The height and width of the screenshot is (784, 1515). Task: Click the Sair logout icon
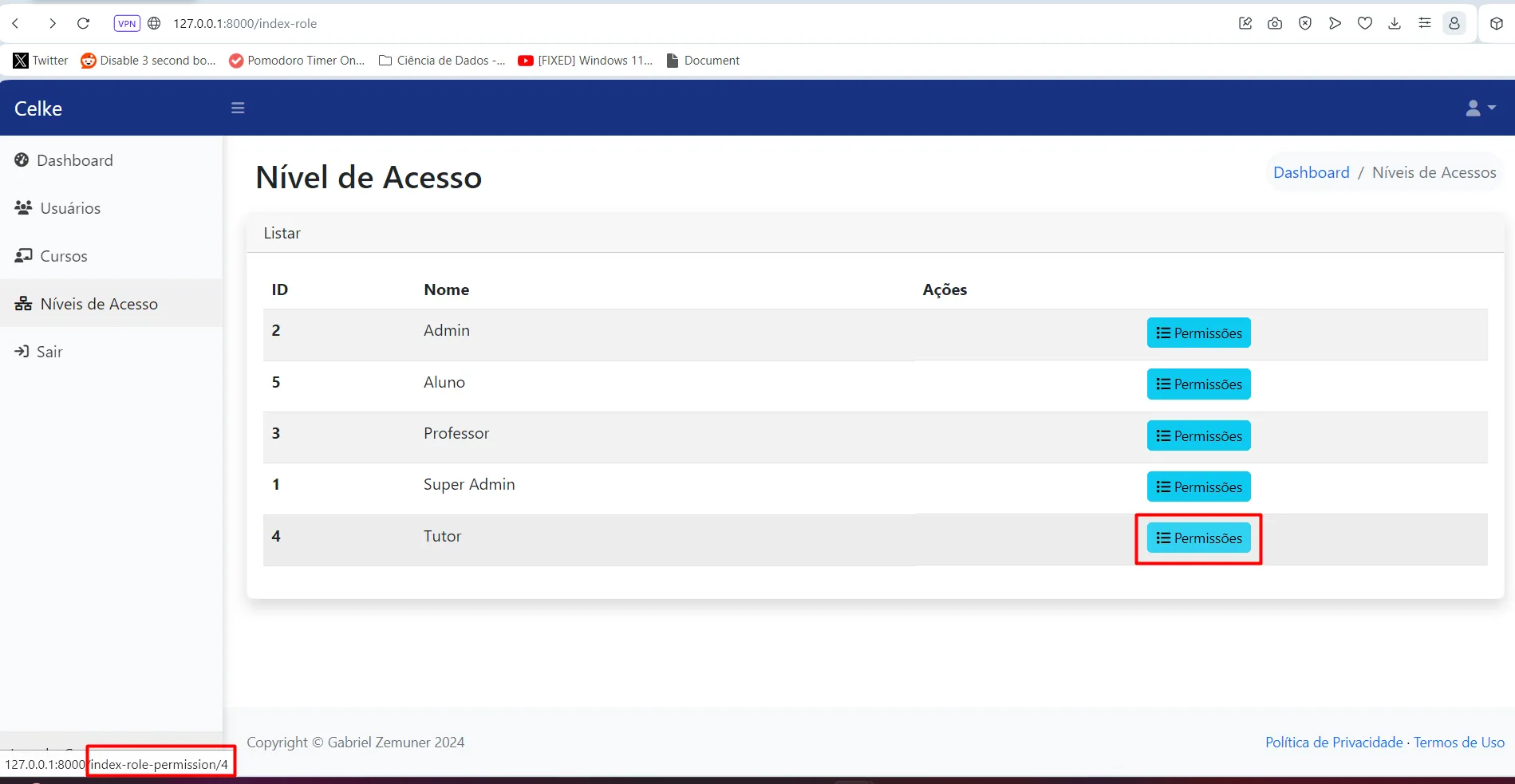point(22,352)
